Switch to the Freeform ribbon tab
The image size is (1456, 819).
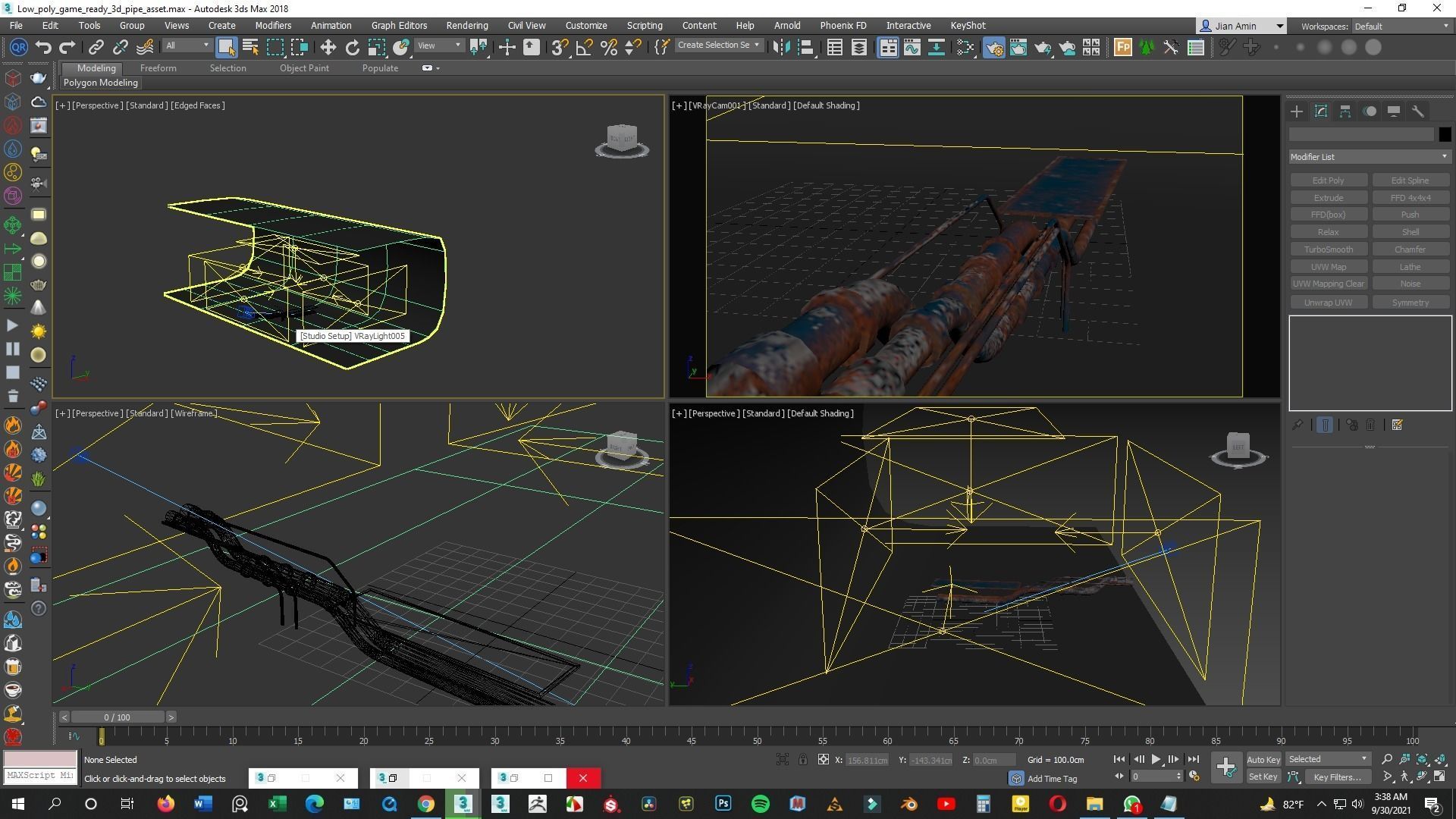pos(158,67)
